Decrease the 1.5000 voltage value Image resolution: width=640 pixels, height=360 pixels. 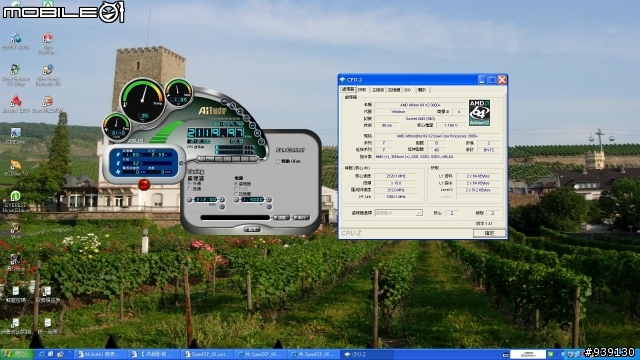pos(236,200)
